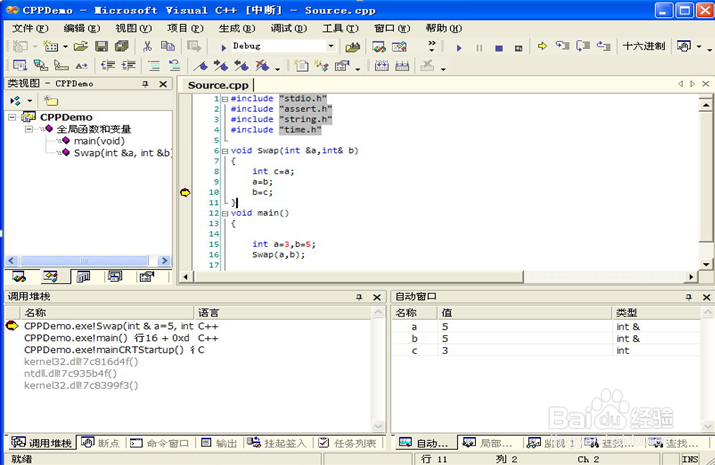Click the Break All pause button
This screenshot has width=715, height=465.
click(479, 47)
